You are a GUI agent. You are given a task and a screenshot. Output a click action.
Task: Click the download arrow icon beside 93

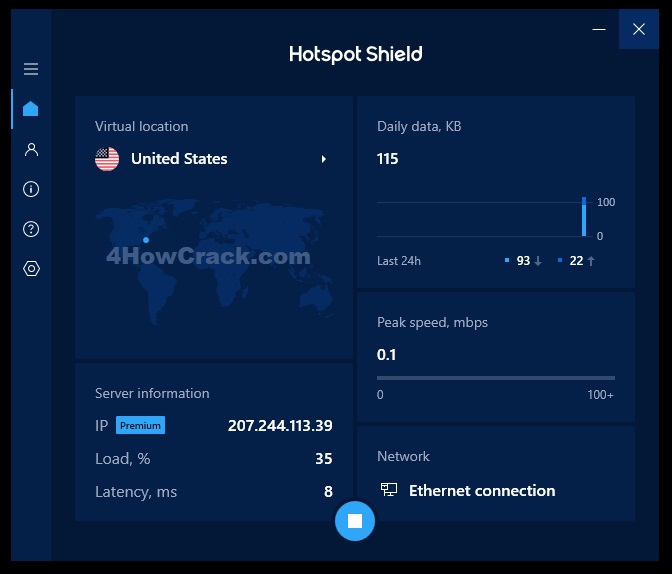click(x=538, y=261)
